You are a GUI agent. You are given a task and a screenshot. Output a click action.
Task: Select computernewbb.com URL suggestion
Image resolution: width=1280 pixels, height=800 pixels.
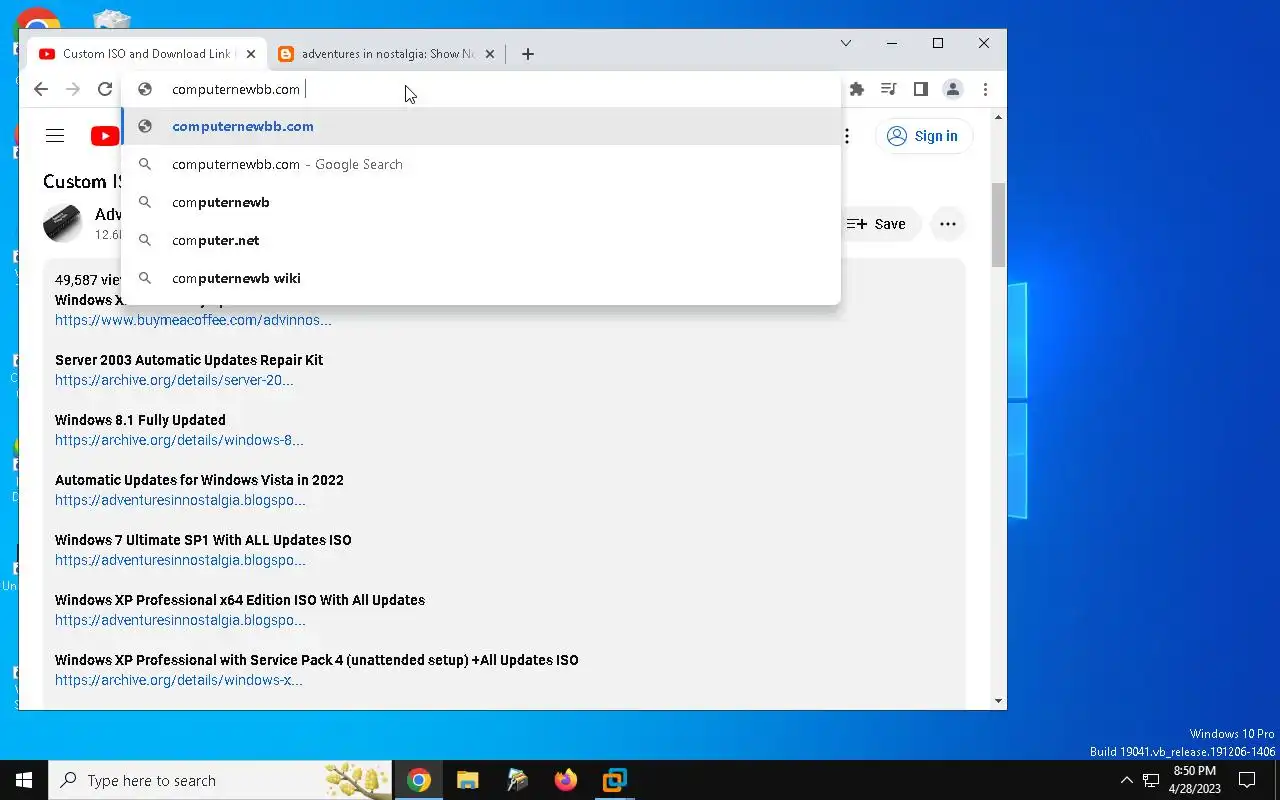481,126
